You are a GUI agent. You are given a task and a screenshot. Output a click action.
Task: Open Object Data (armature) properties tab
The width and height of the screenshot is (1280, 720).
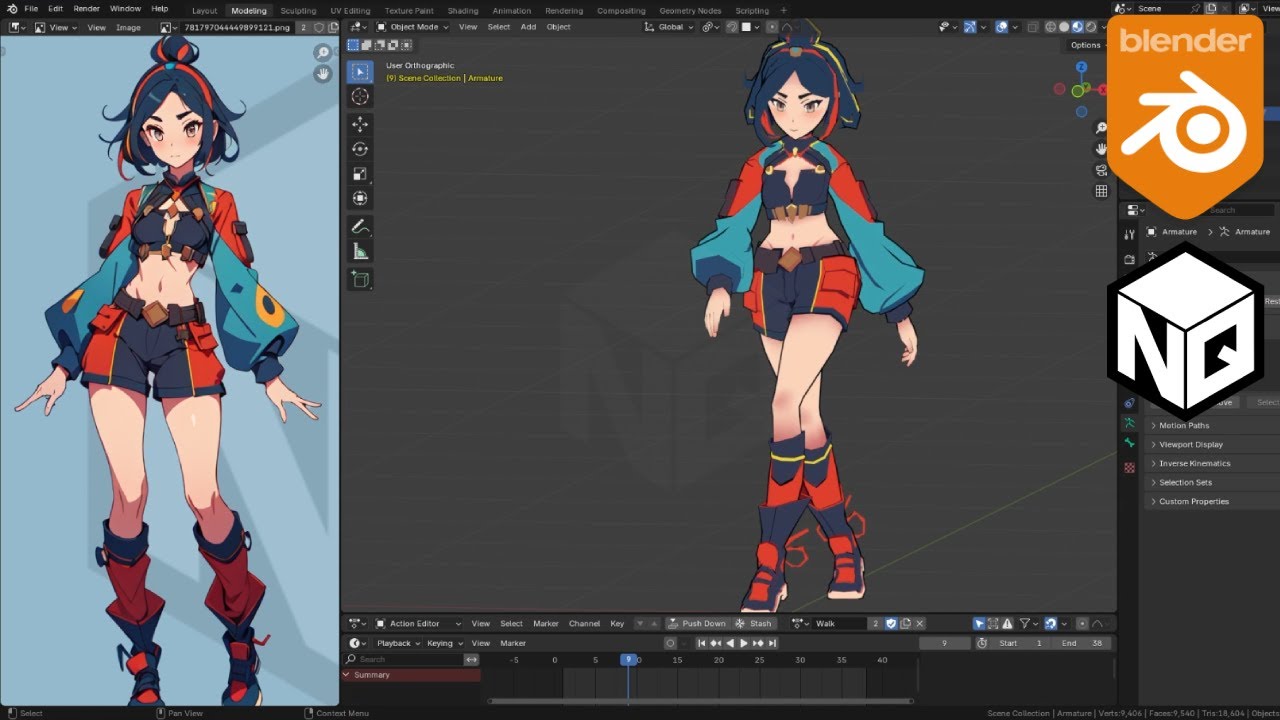(1129, 423)
